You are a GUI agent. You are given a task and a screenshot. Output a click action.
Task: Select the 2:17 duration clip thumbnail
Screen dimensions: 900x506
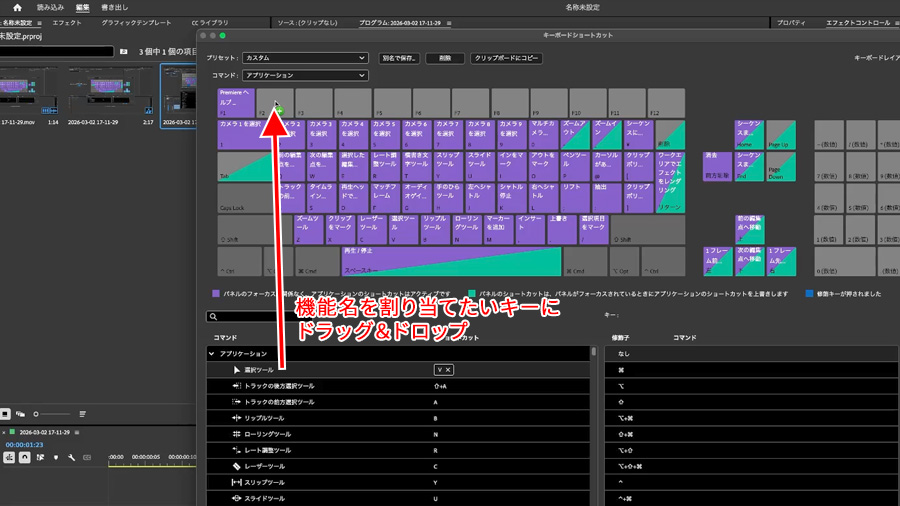pos(110,91)
